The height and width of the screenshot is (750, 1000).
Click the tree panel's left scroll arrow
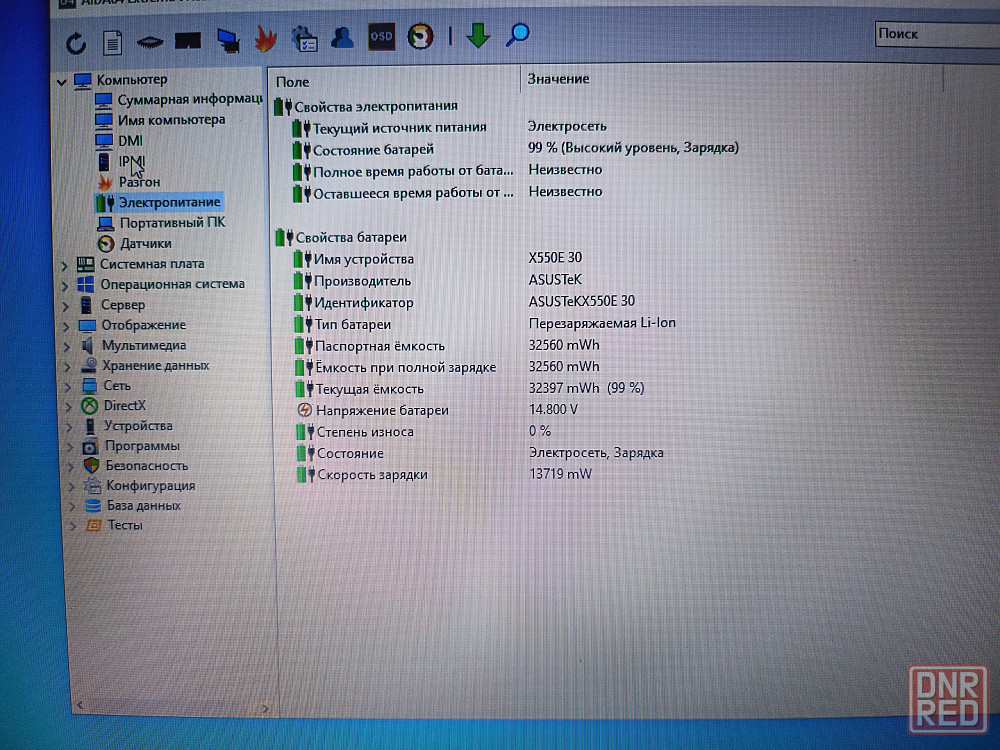[80, 705]
